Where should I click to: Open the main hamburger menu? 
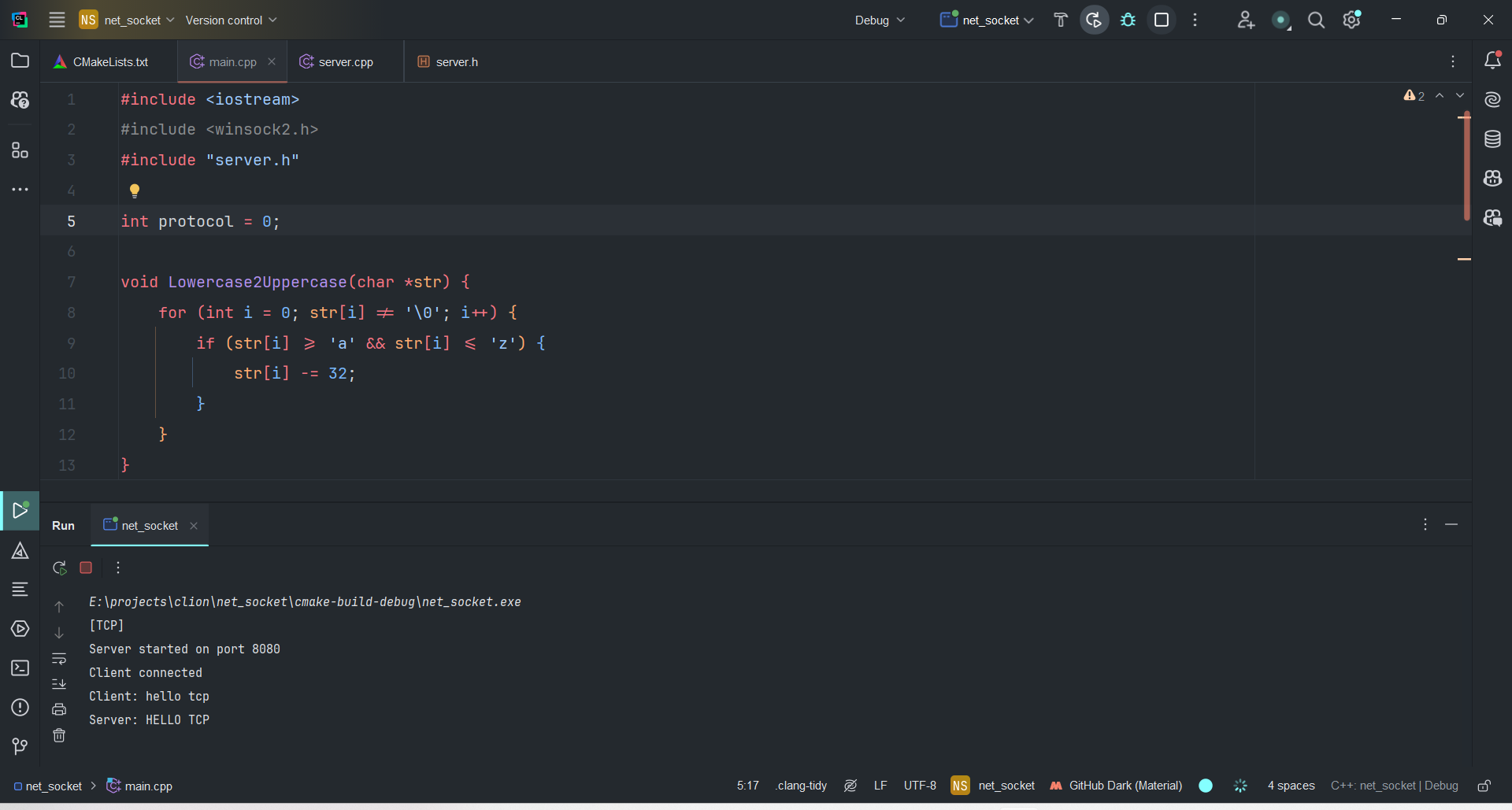[57, 20]
